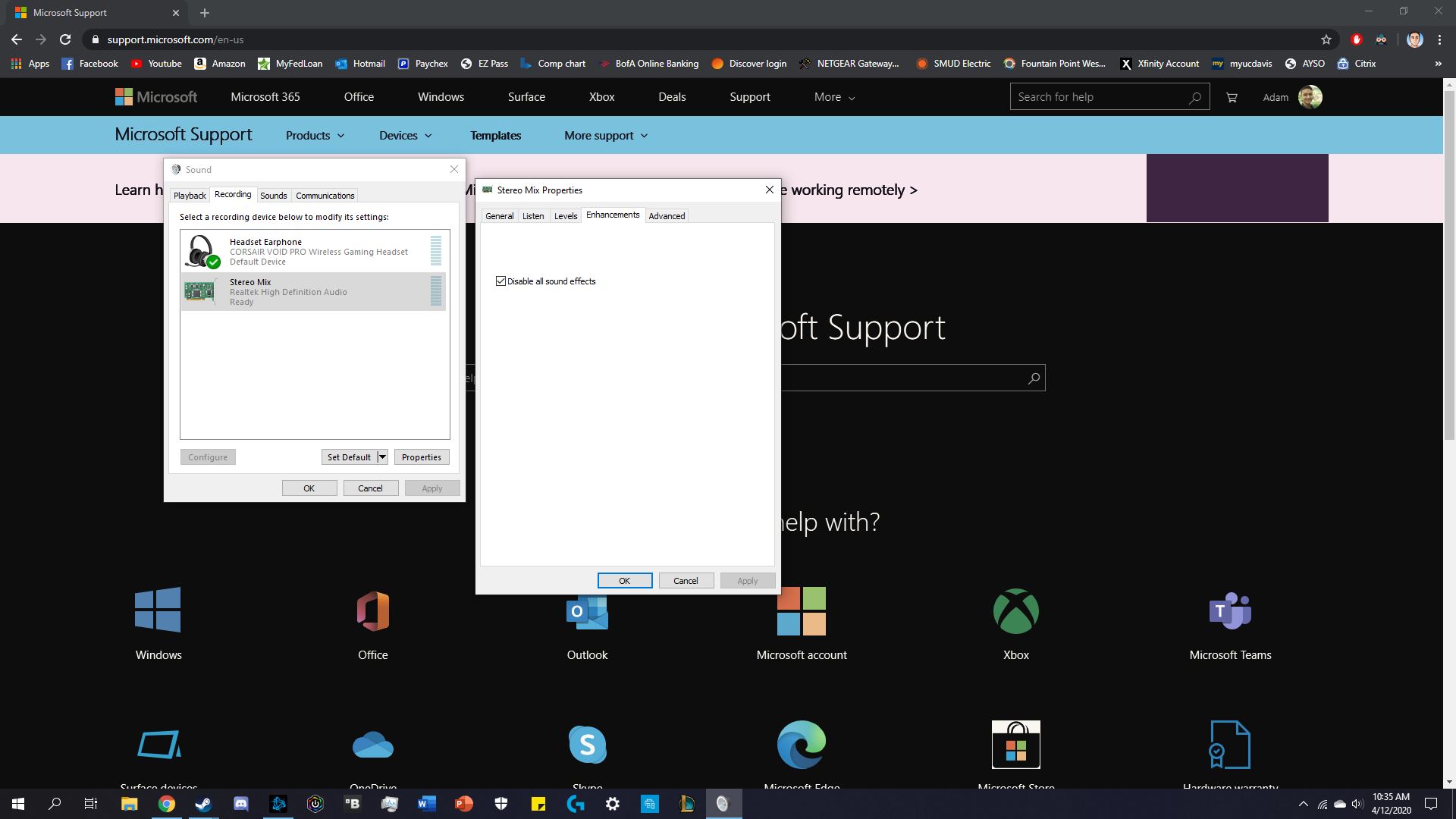Open Set Default dropdown arrow
This screenshot has height=819, width=1456.
click(382, 457)
